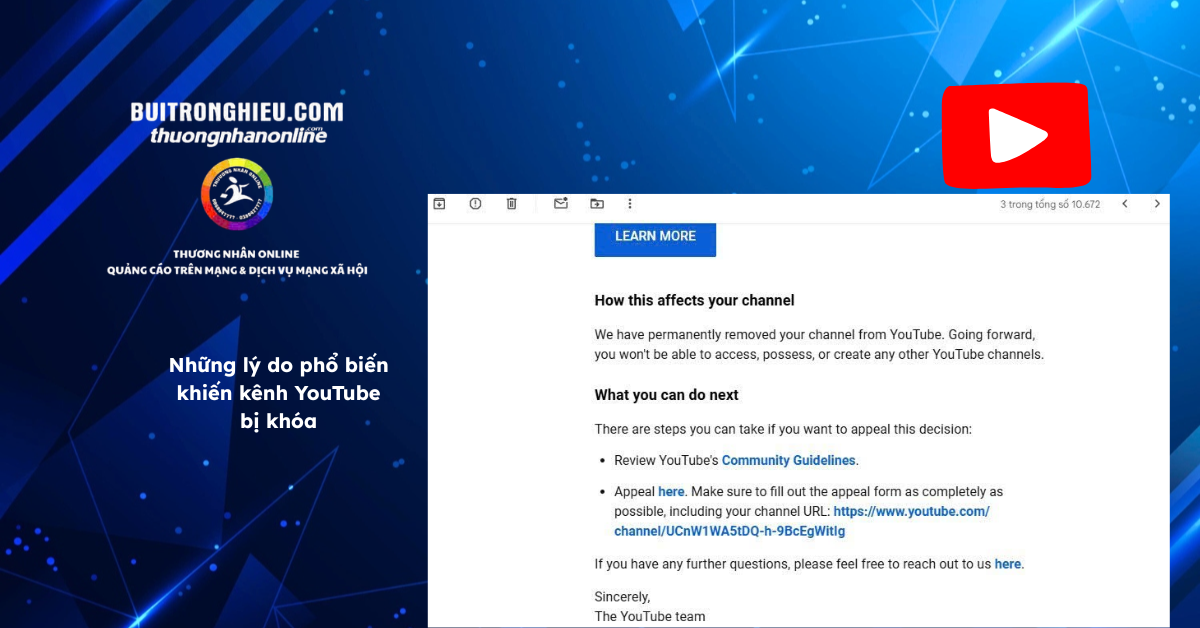Open the Move to folder icon

597,204
